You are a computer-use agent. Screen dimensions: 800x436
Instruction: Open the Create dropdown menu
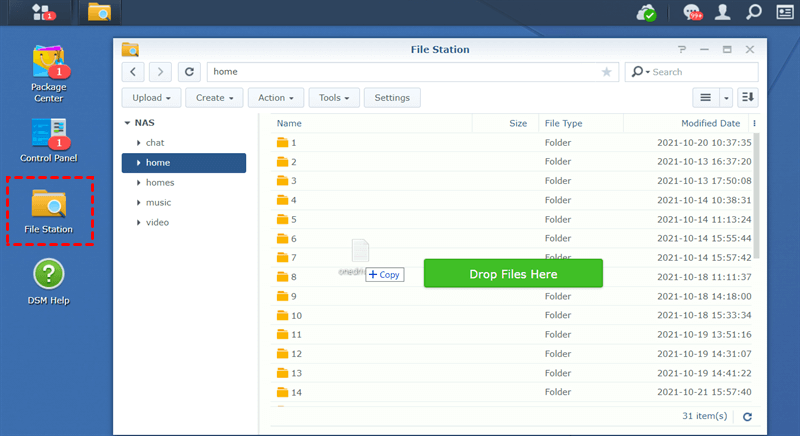(216, 98)
